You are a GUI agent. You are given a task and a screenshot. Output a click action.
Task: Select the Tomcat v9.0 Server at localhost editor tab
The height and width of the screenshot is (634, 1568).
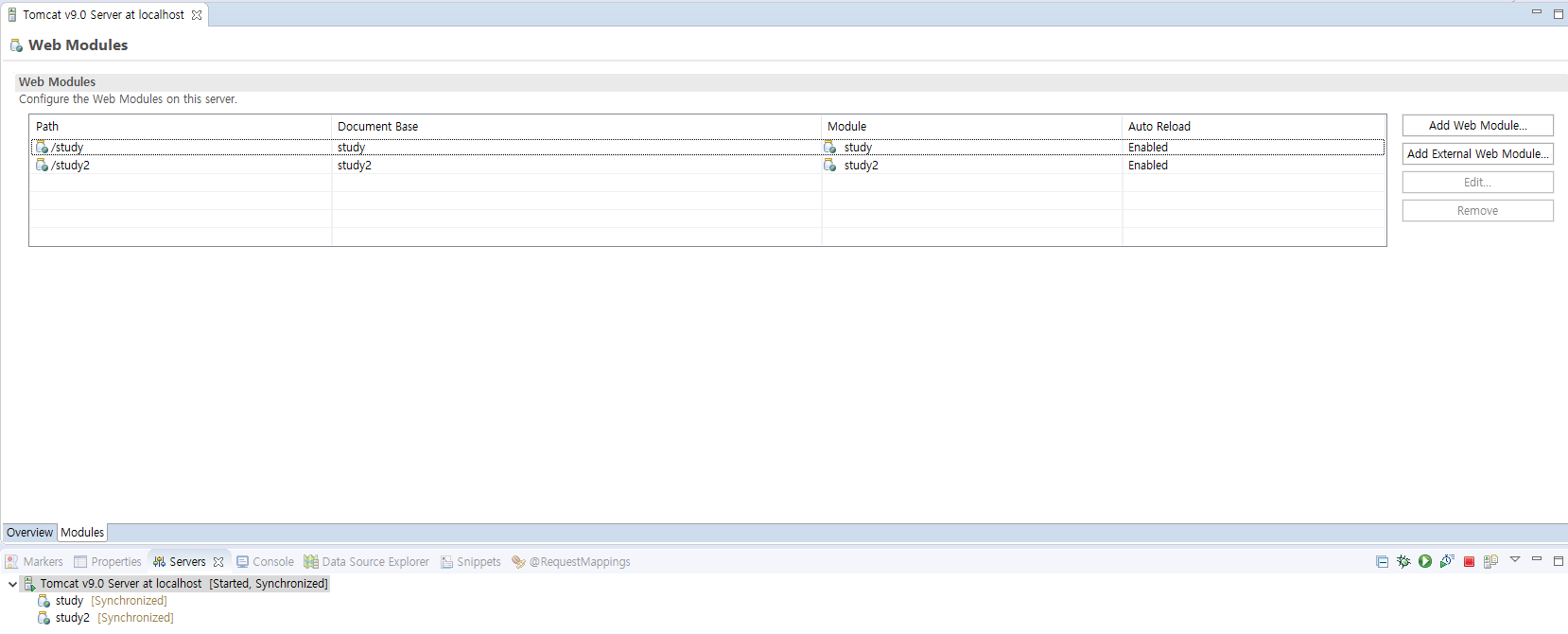coord(103,15)
